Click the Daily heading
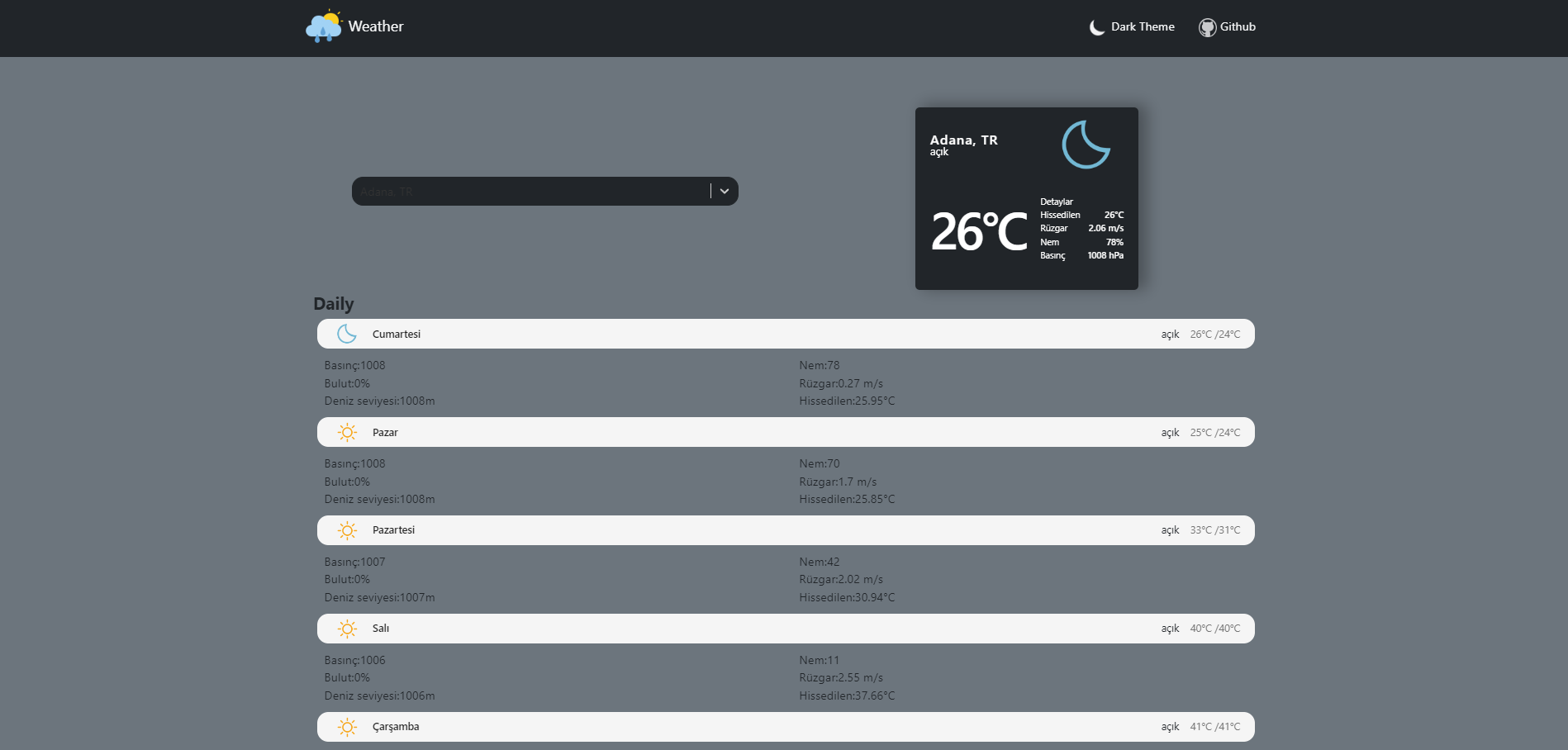This screenshot has width=1568, height=750. click(x=334, y=304)
